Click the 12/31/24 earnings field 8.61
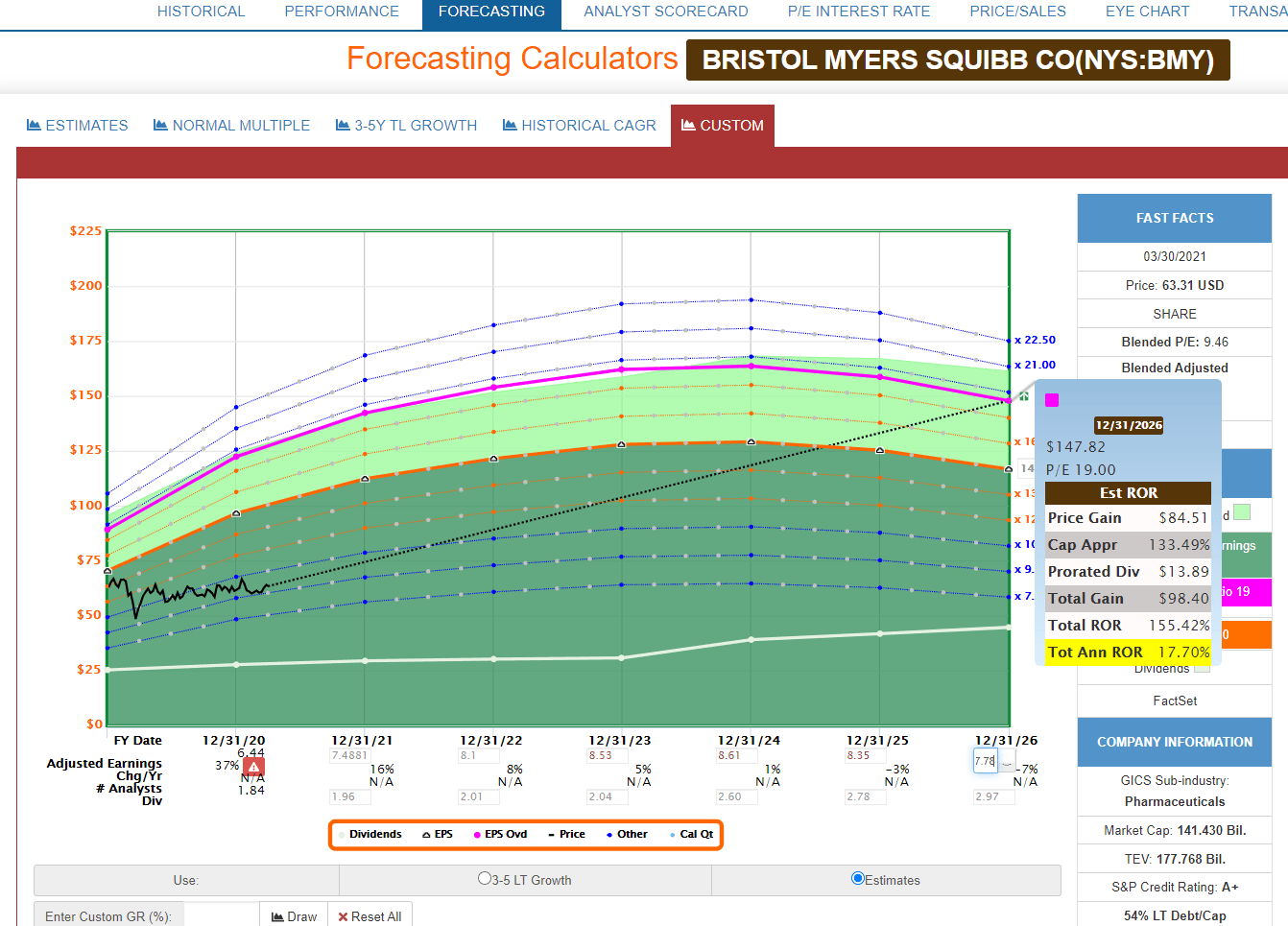The height and width of the screenshot is (926, 1288). pyautogui.click(x=736, y=755)
